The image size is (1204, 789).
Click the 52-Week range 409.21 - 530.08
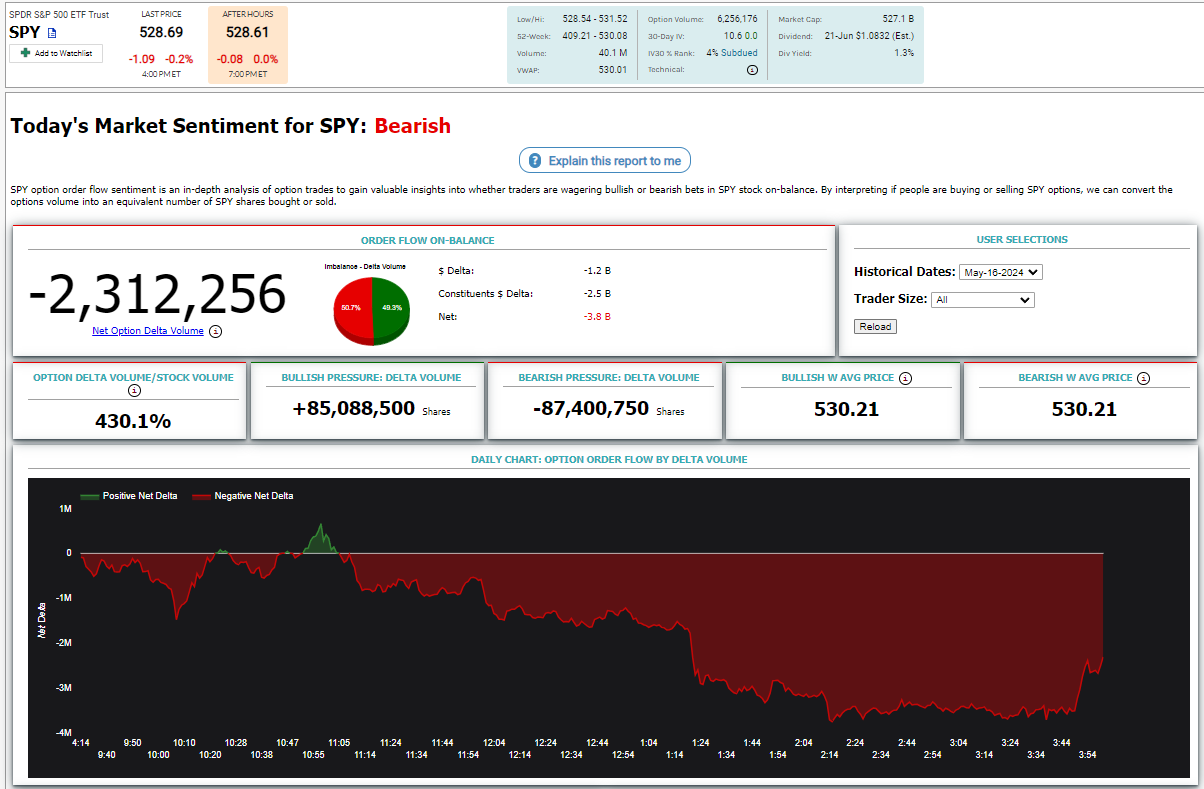coord(595,36)
